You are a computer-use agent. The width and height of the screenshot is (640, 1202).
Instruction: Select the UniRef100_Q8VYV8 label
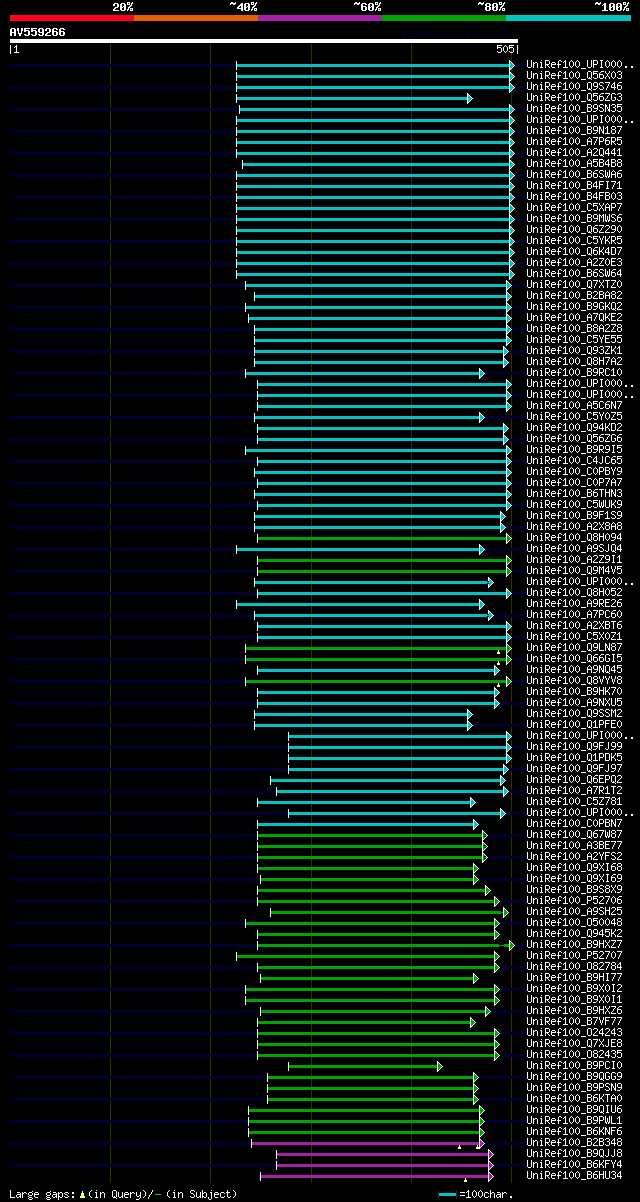click(574, 680)
